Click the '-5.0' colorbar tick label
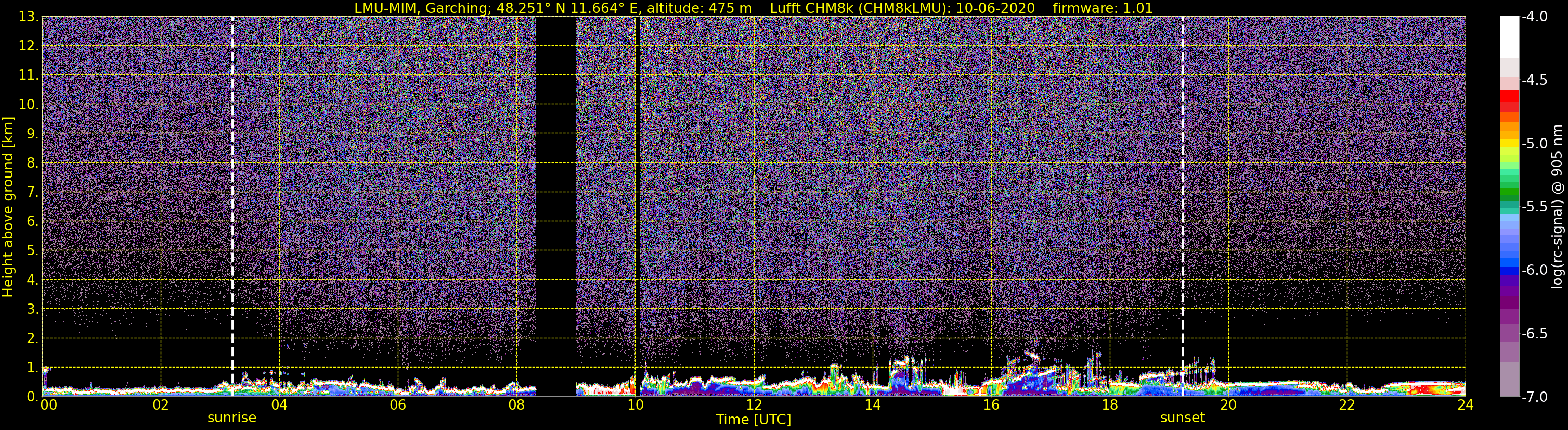1568x430 pixels. (x=1534, y=144)
